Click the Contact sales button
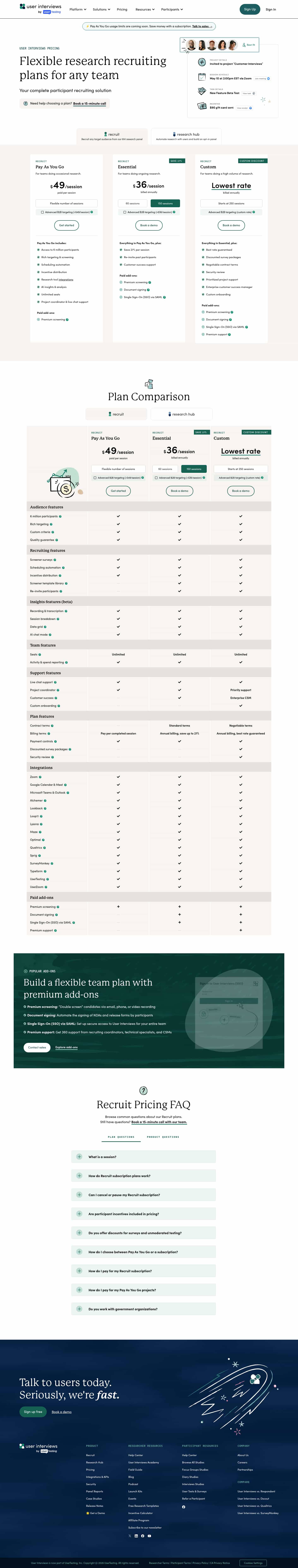298x1568 pixels. click(x=37, y=1047)
